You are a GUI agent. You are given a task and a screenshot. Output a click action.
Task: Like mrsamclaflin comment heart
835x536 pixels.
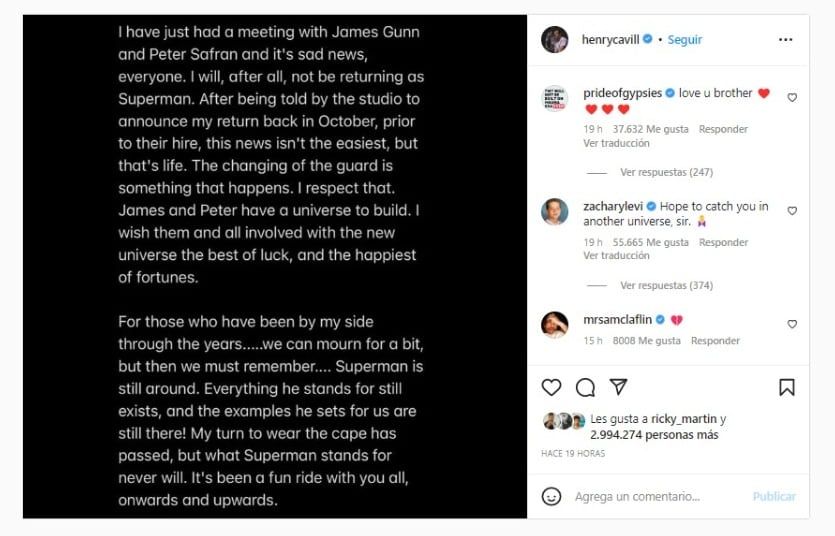(x=792, y=324)
